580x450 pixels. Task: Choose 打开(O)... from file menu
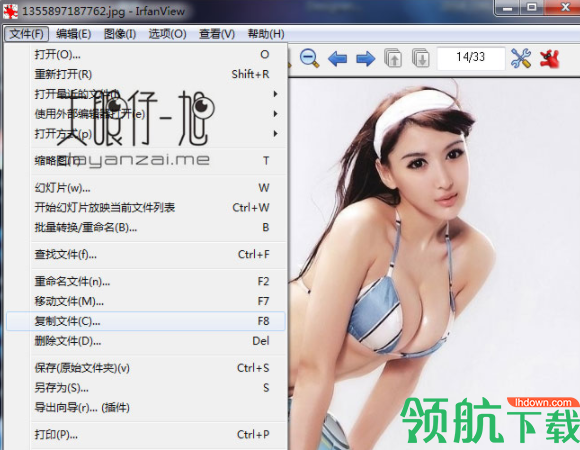(x=146, y=54)
